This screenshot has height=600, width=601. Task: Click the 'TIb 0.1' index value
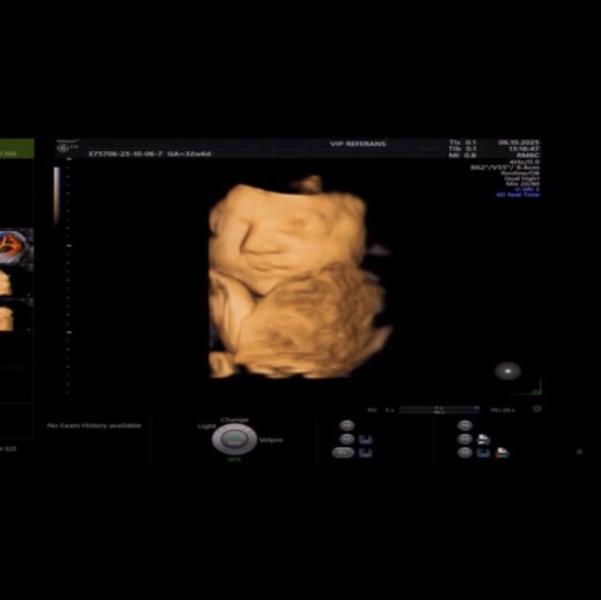463,149
